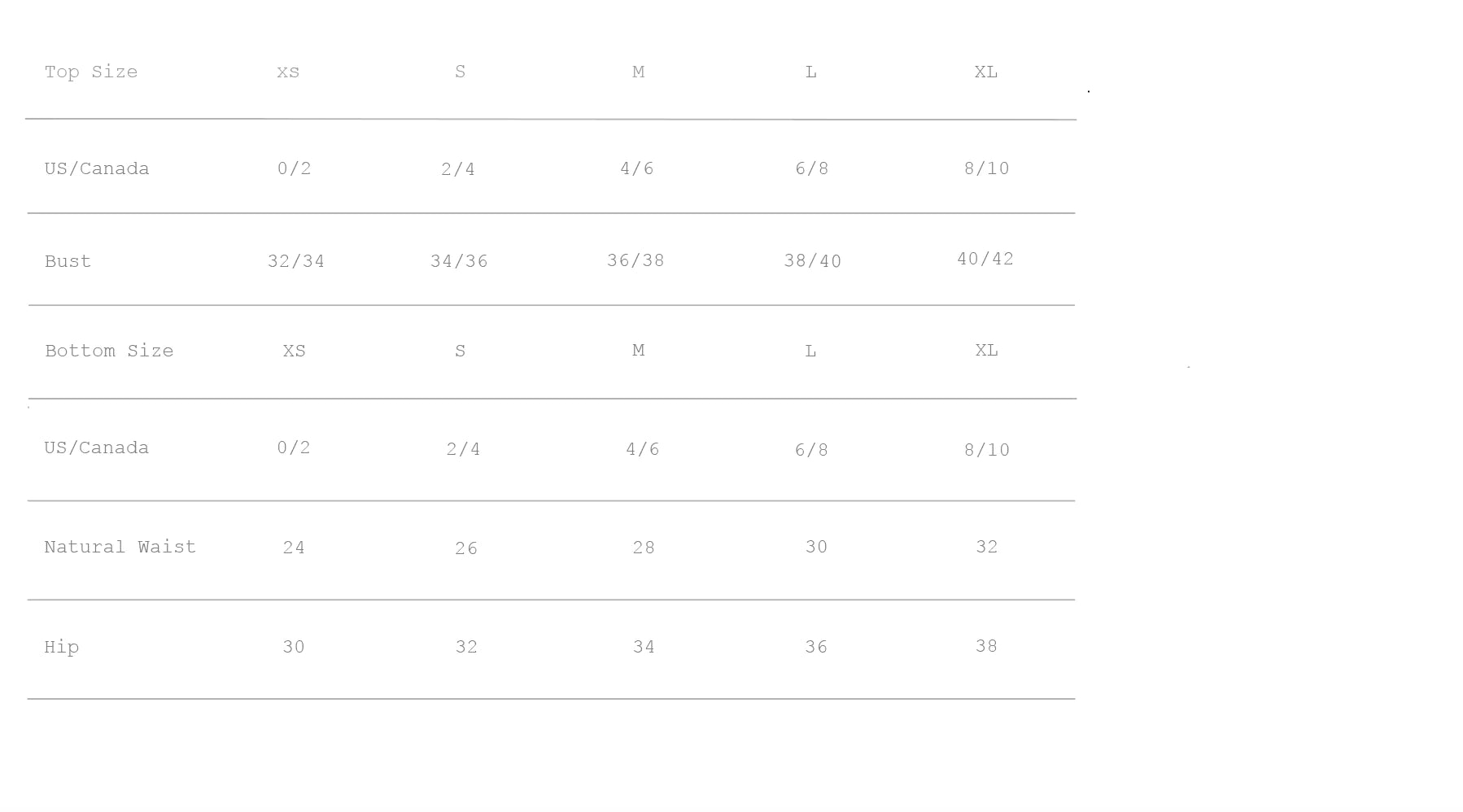Click the Bottom Size row label
The height and width of the screenshot is (812, 1463).
point(109,351)
